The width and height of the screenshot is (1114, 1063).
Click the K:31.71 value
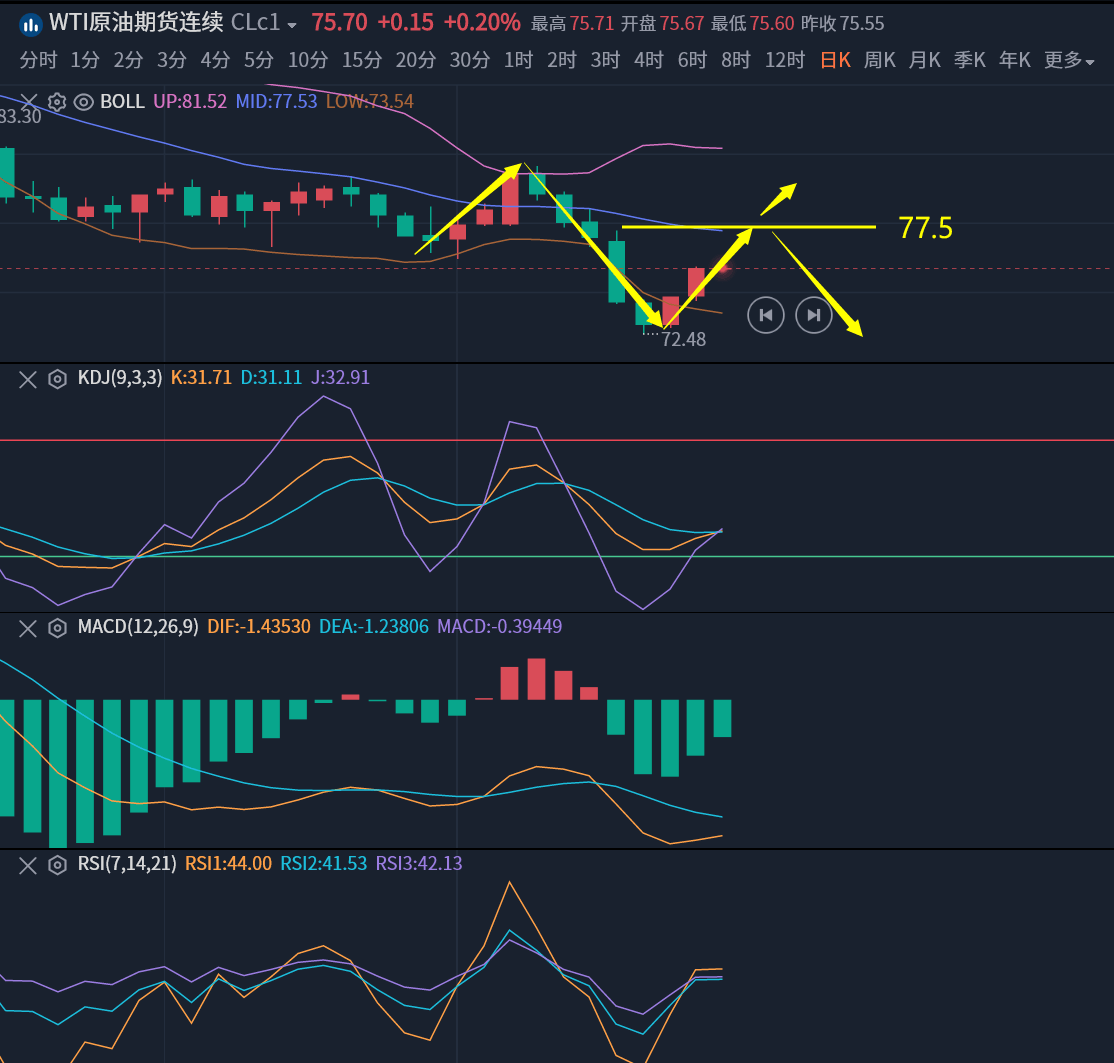click(201, 377)
